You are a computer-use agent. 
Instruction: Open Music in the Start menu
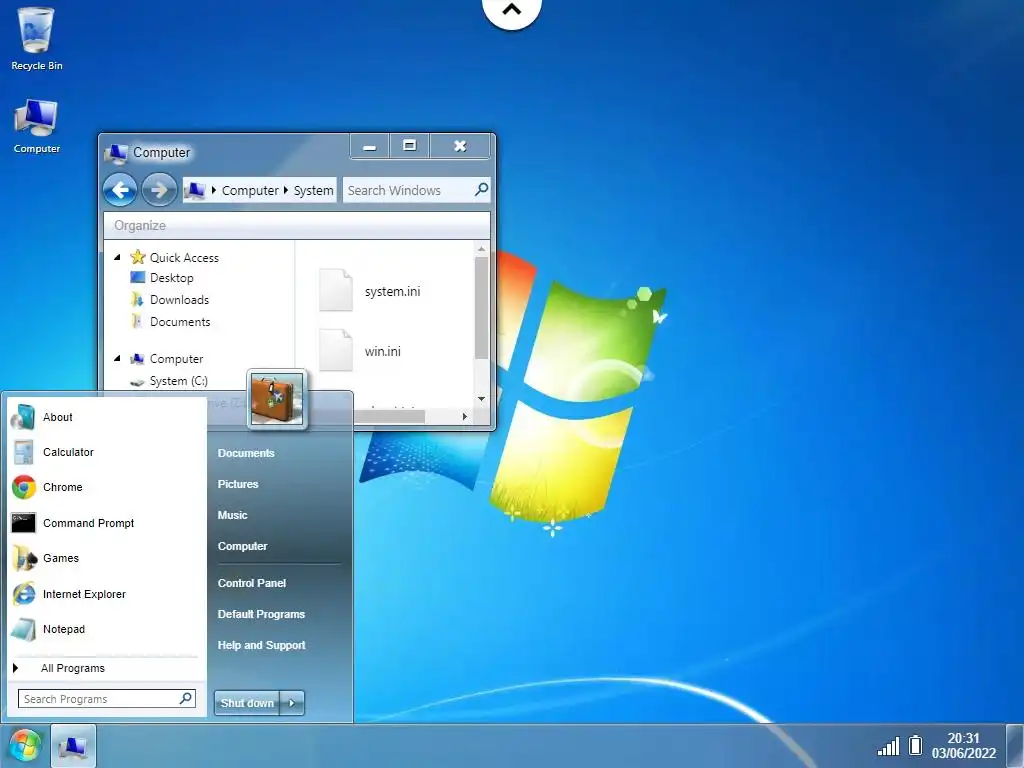point(232,515)
